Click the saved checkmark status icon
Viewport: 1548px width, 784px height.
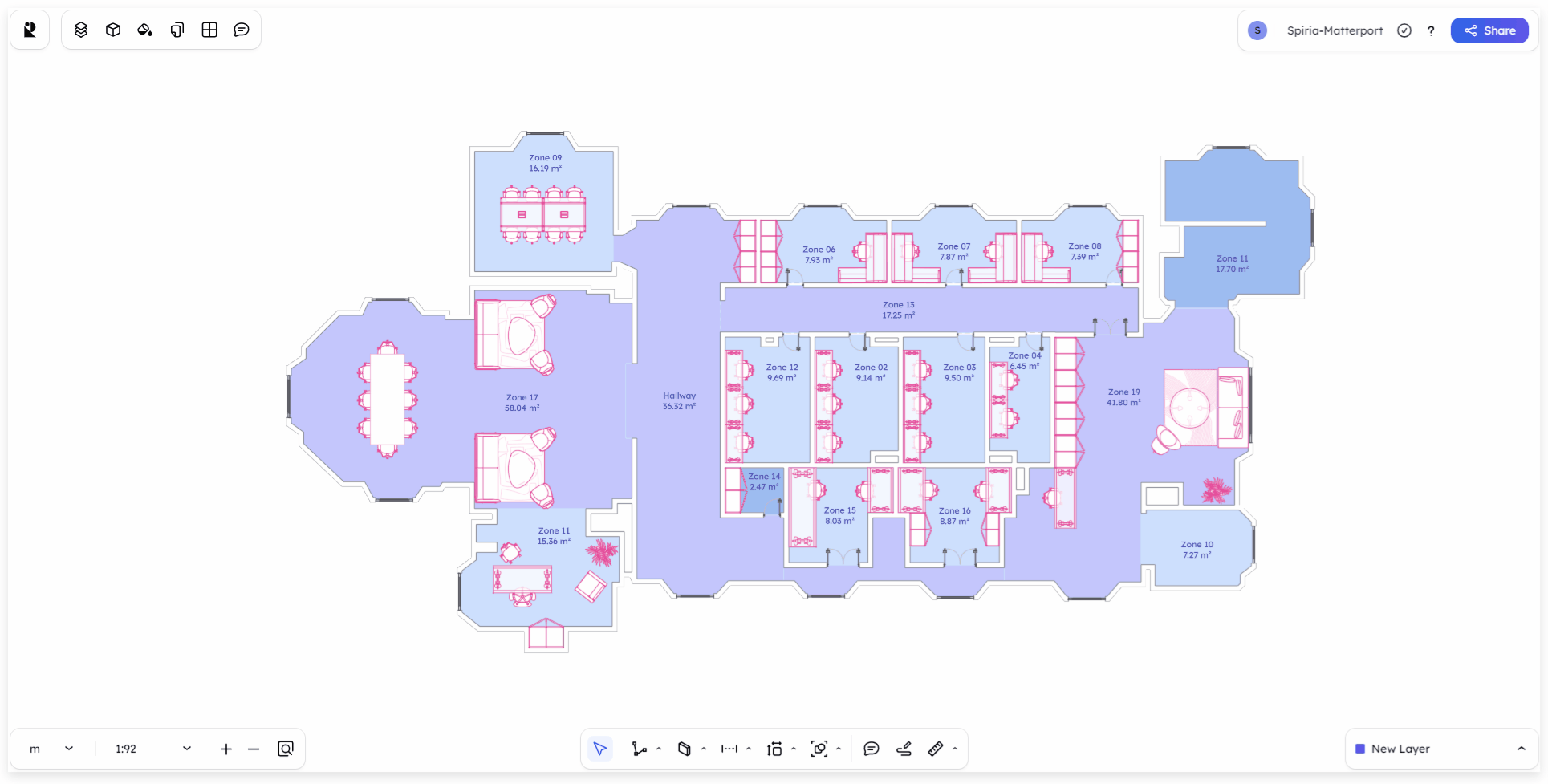(x=1404, y=30)
